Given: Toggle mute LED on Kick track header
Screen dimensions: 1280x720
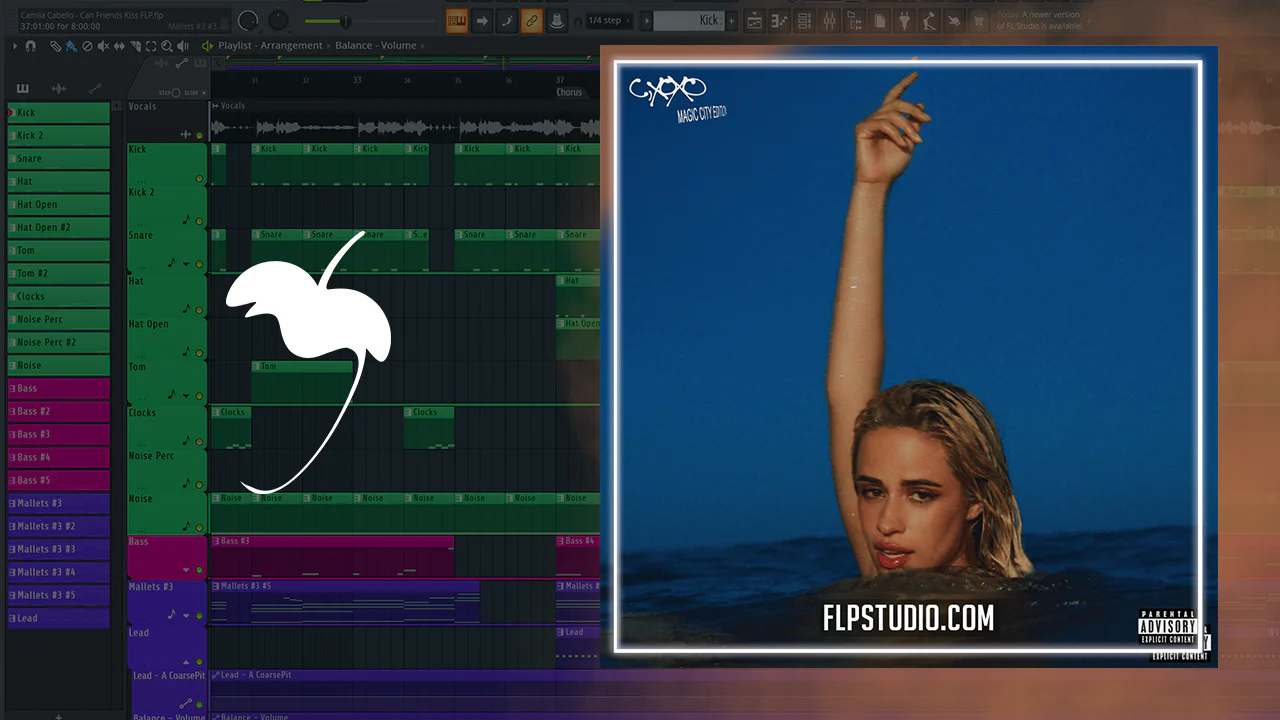Looking at the screenshot, I should point(199,179).
